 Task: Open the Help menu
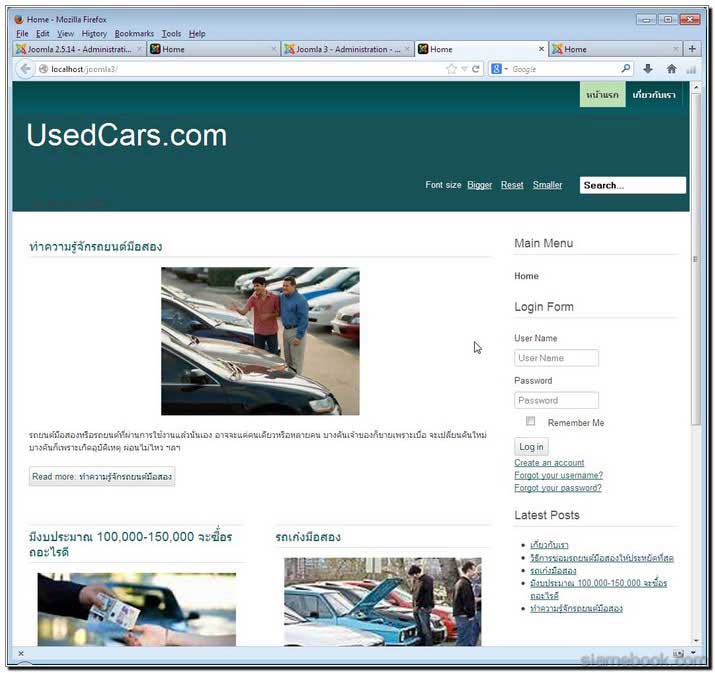197,33
